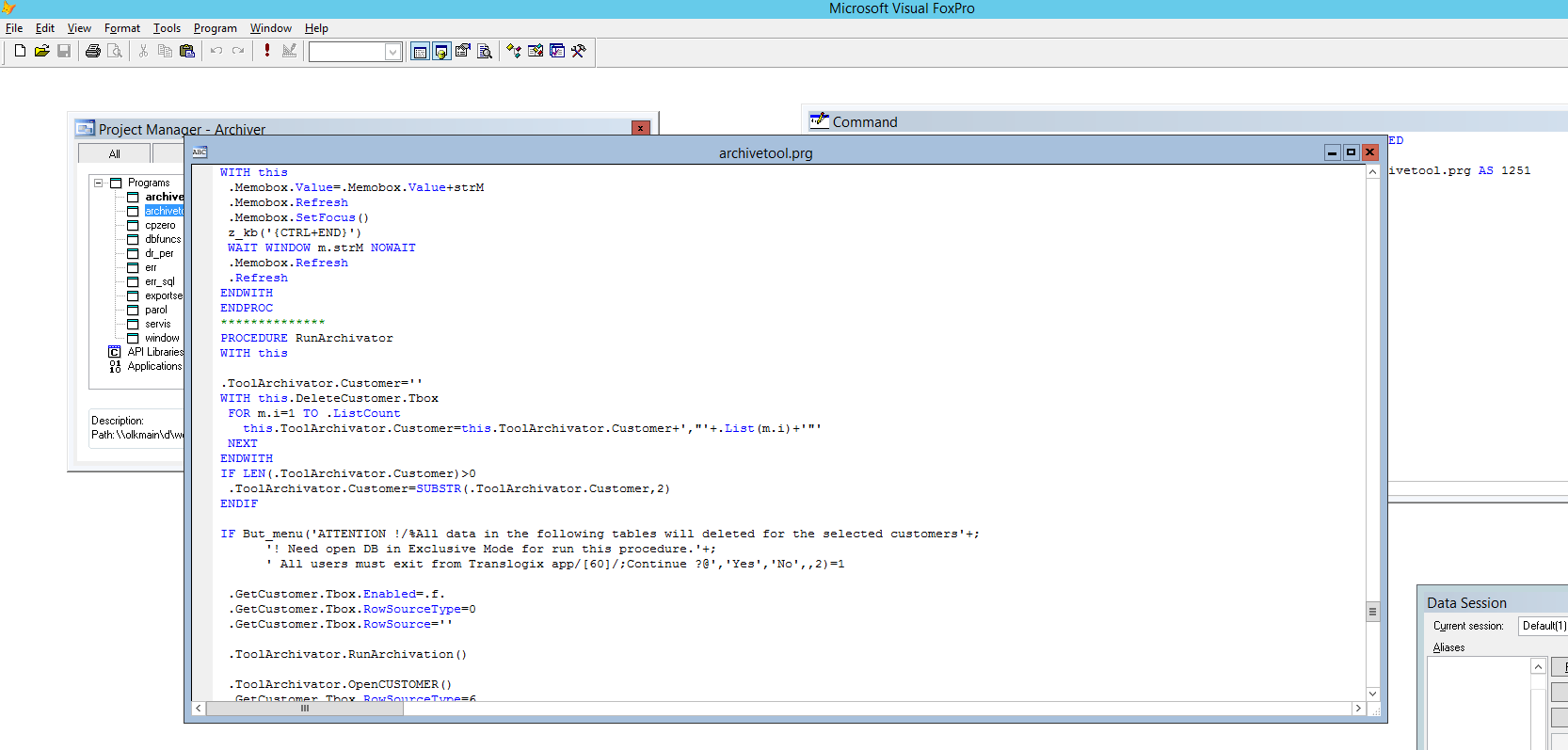Open the Tools menu
Viewport: 1568px width, 750px height.
pos(167,28)
